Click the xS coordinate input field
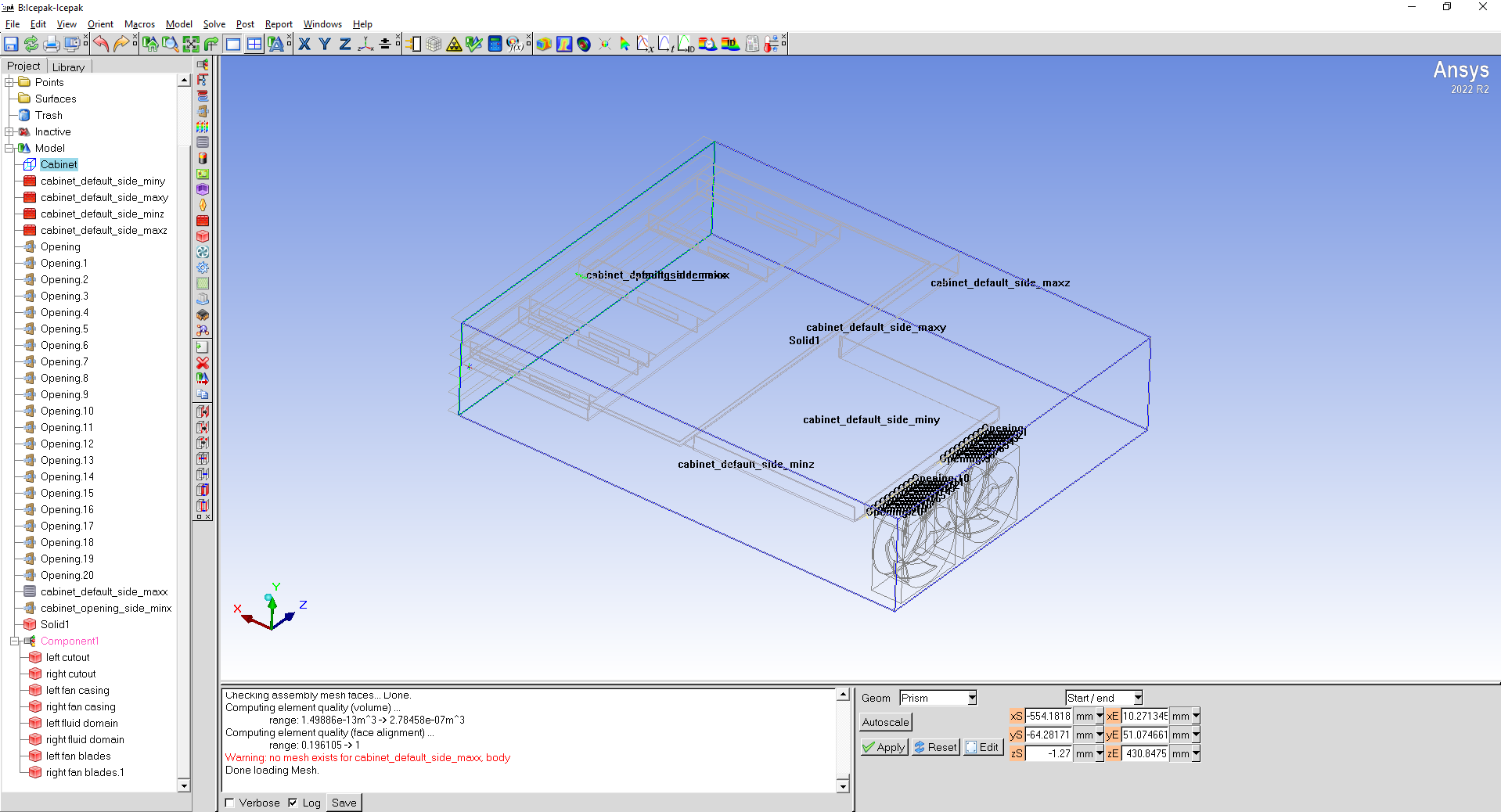This screenshot has width=1501, height=812. click(x=1048, y=716)
